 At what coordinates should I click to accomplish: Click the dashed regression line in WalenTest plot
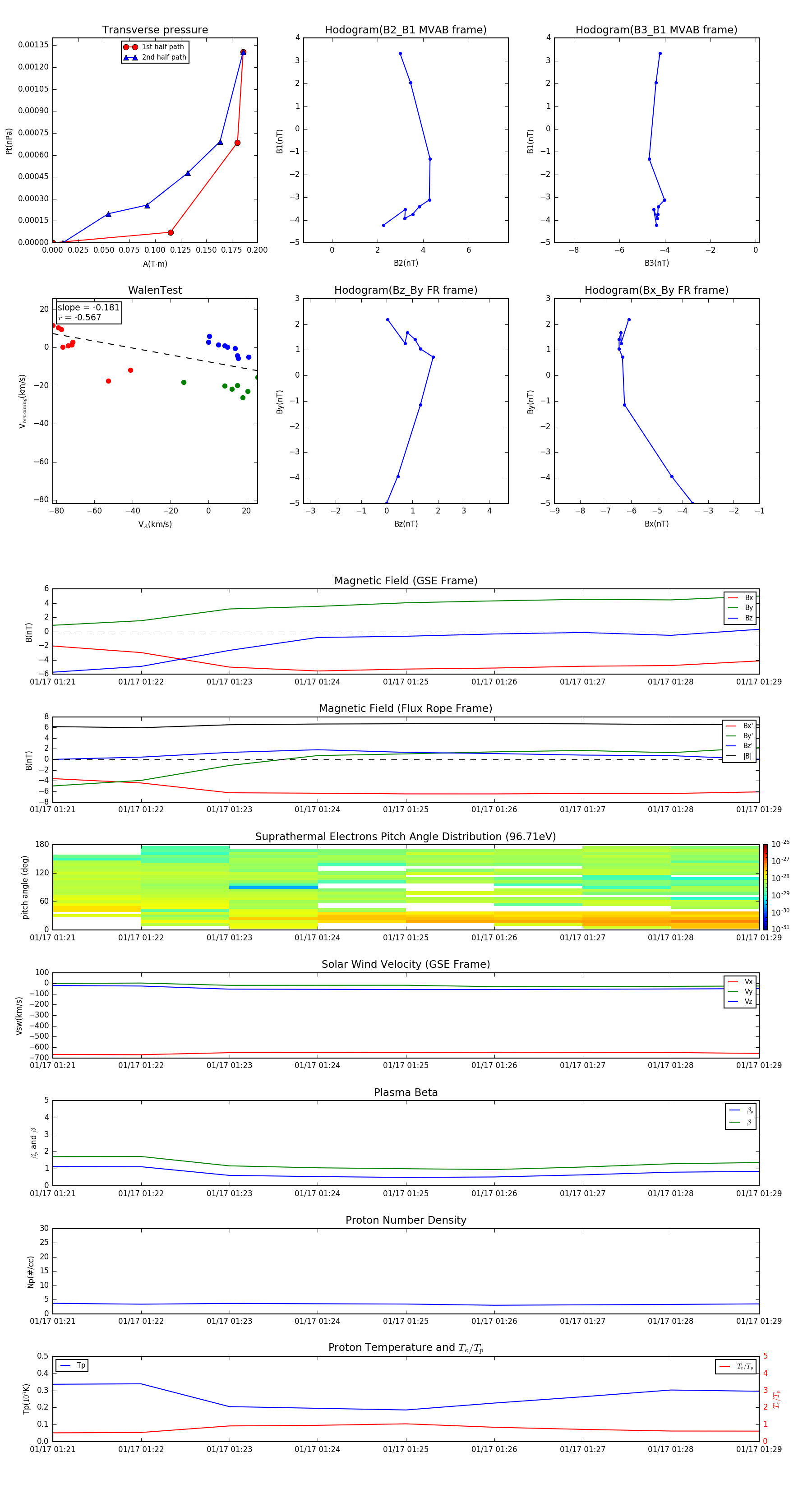(155, 351)
